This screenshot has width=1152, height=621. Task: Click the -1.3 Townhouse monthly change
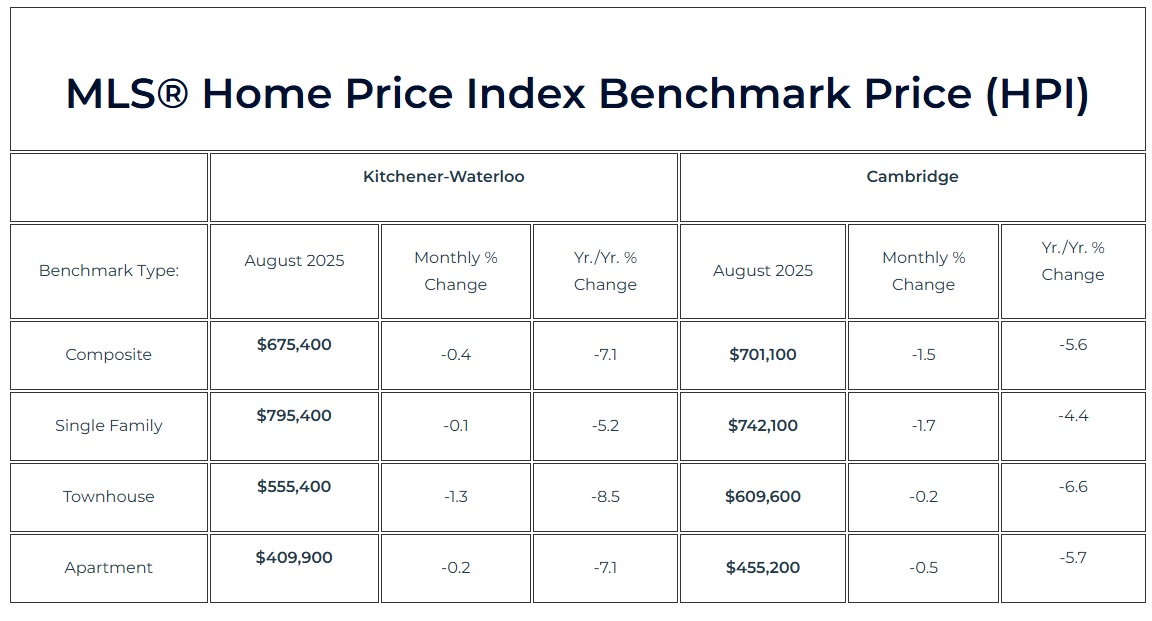[x=455, y=497]
